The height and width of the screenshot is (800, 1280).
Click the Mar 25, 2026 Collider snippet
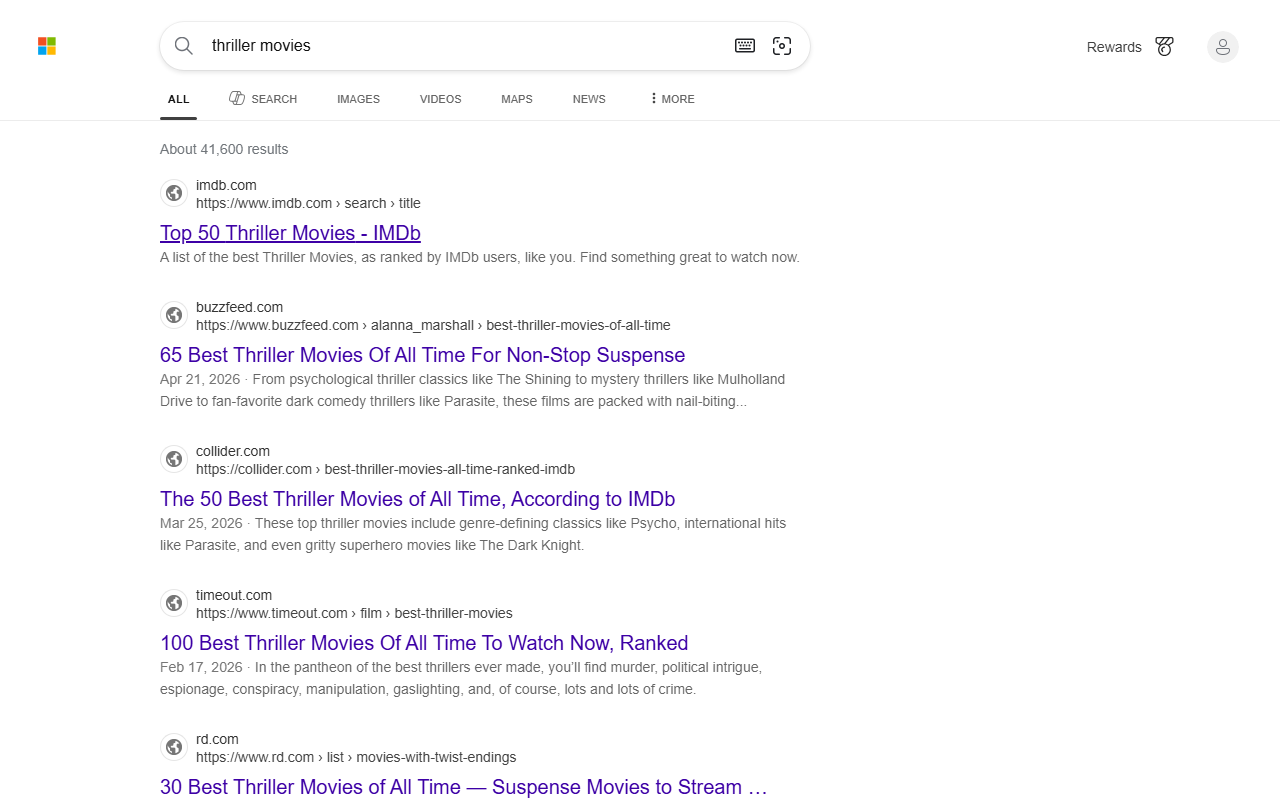pyautogui.click(x=473, y=534)
